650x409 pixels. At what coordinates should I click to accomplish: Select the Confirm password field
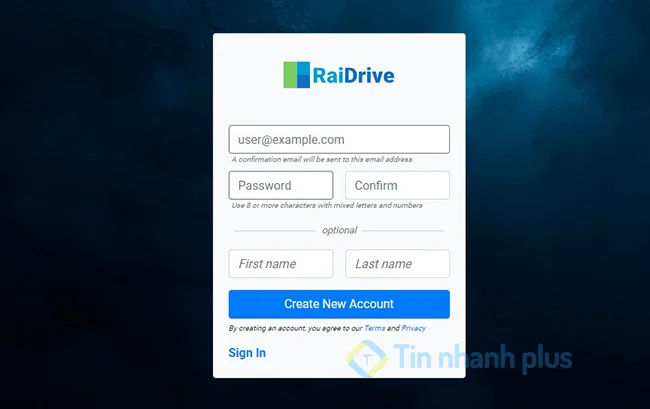398,185
